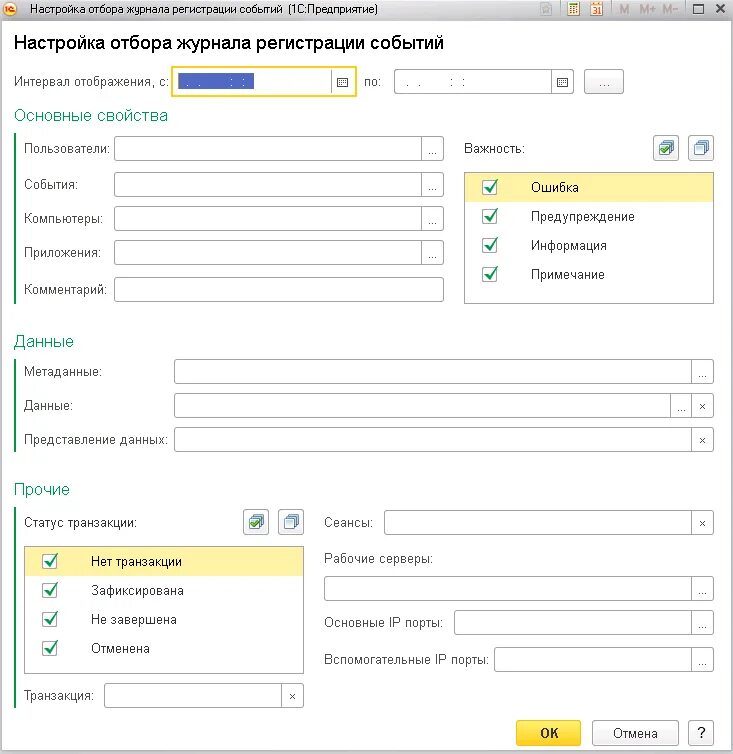Open selection ellipsis for Данные field

click(x=681, y=406)
